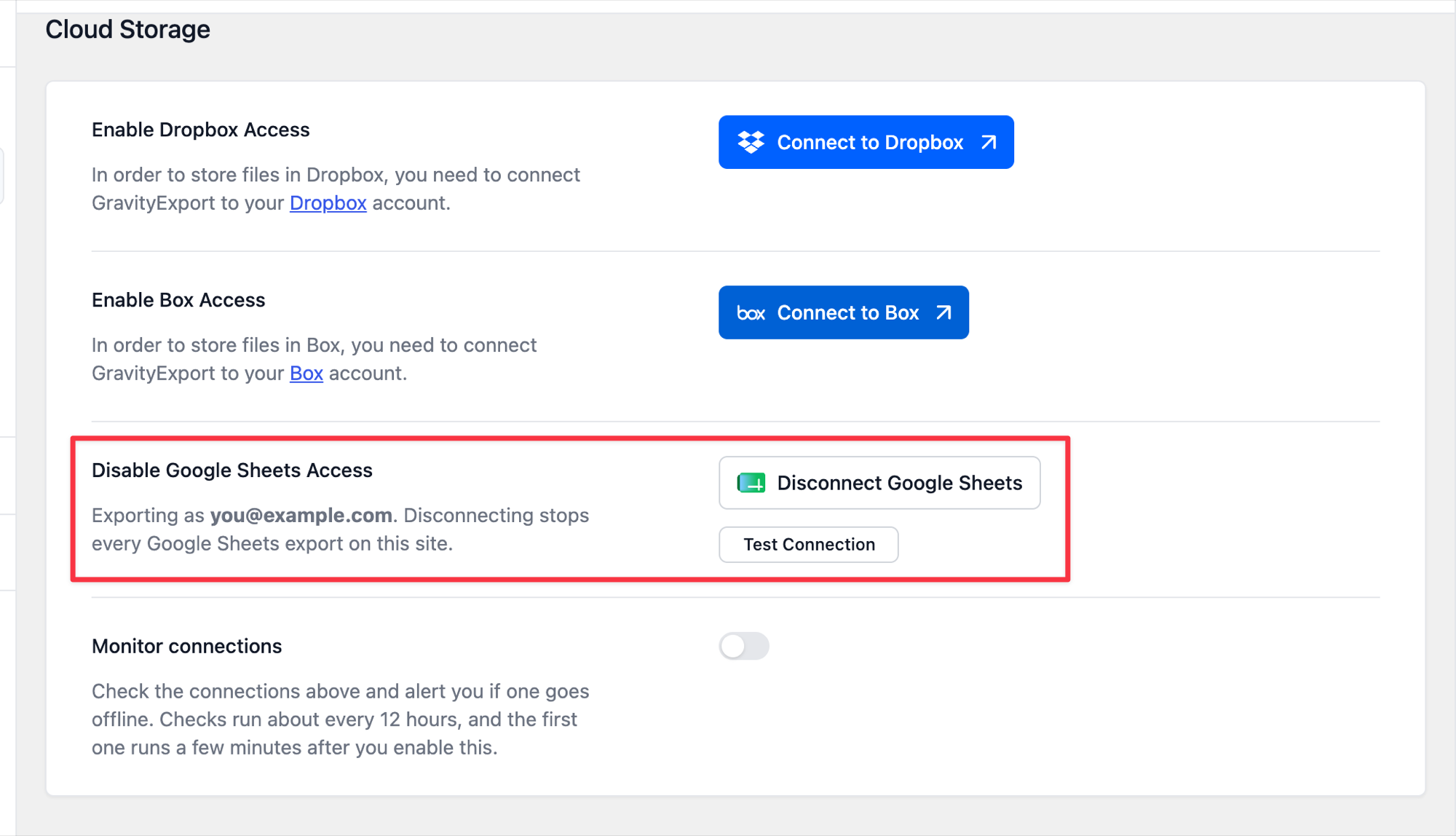Image resolution: width=1456 pixels, height=836 pixels.
Task: Click the Connect to Box button
Action: pos(843,312)
